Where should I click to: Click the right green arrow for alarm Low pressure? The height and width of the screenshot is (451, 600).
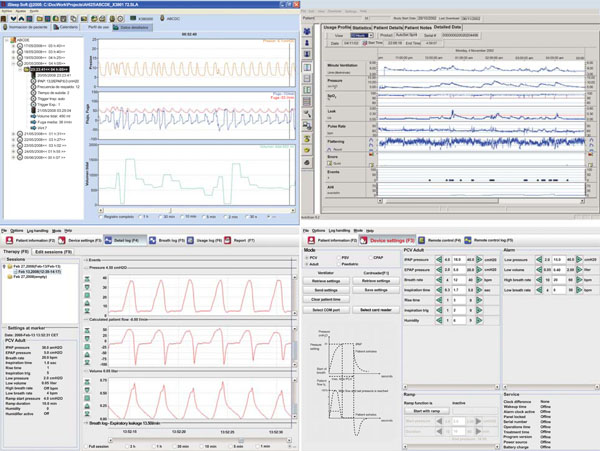click(x=579, y=260)
